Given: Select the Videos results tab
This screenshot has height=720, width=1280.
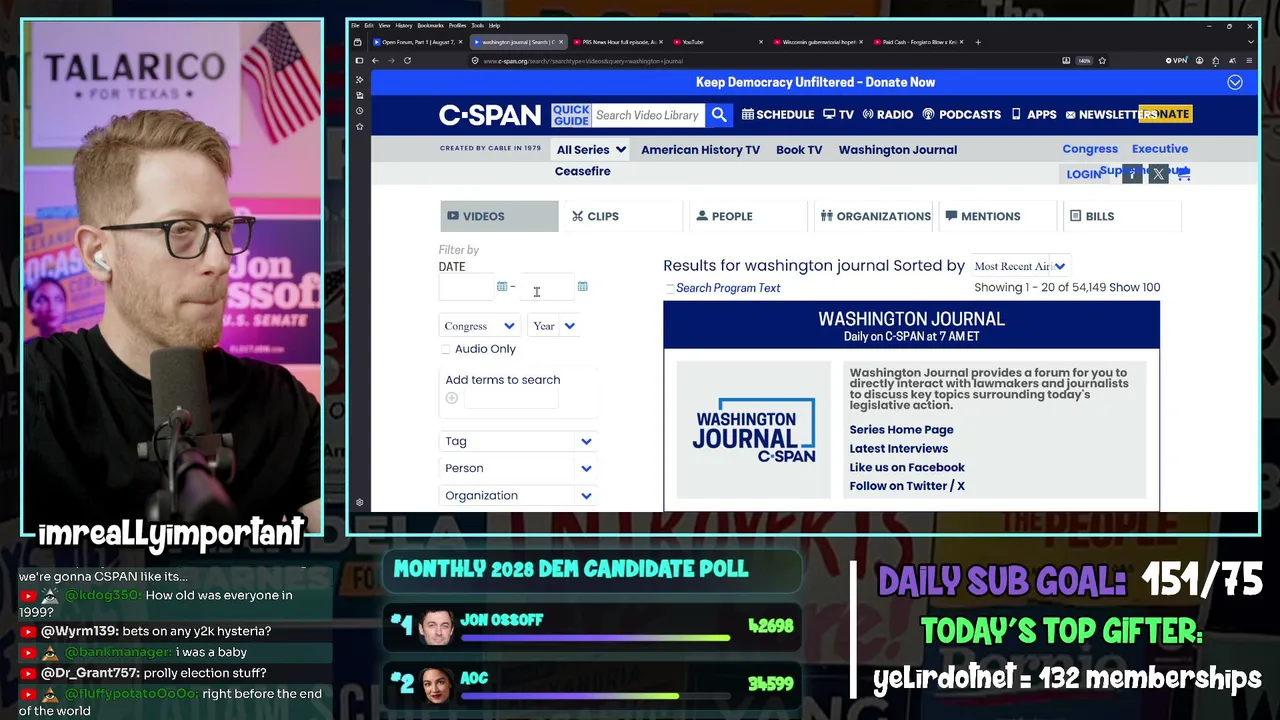Looking at the screenshot, I should coord(499,216).
